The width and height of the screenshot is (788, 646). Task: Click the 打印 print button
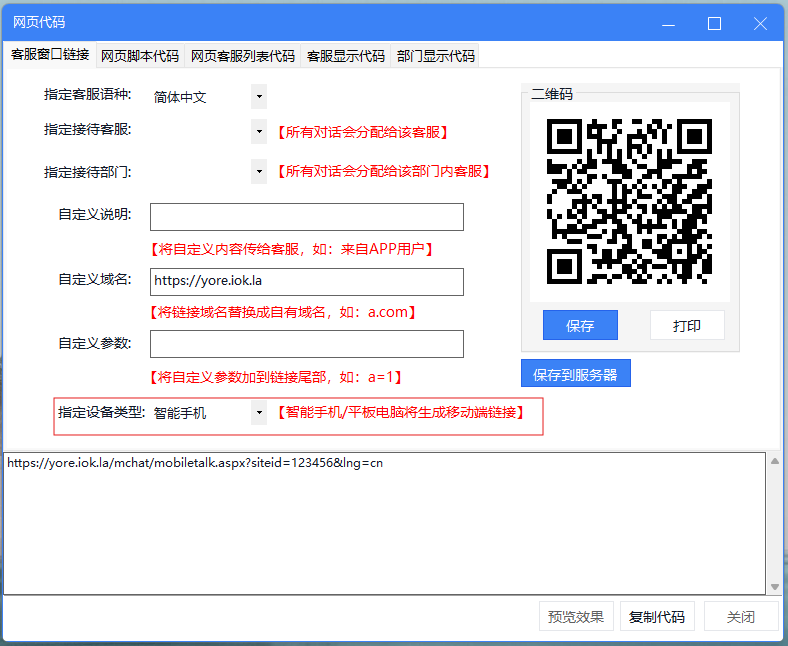point(687,325)
